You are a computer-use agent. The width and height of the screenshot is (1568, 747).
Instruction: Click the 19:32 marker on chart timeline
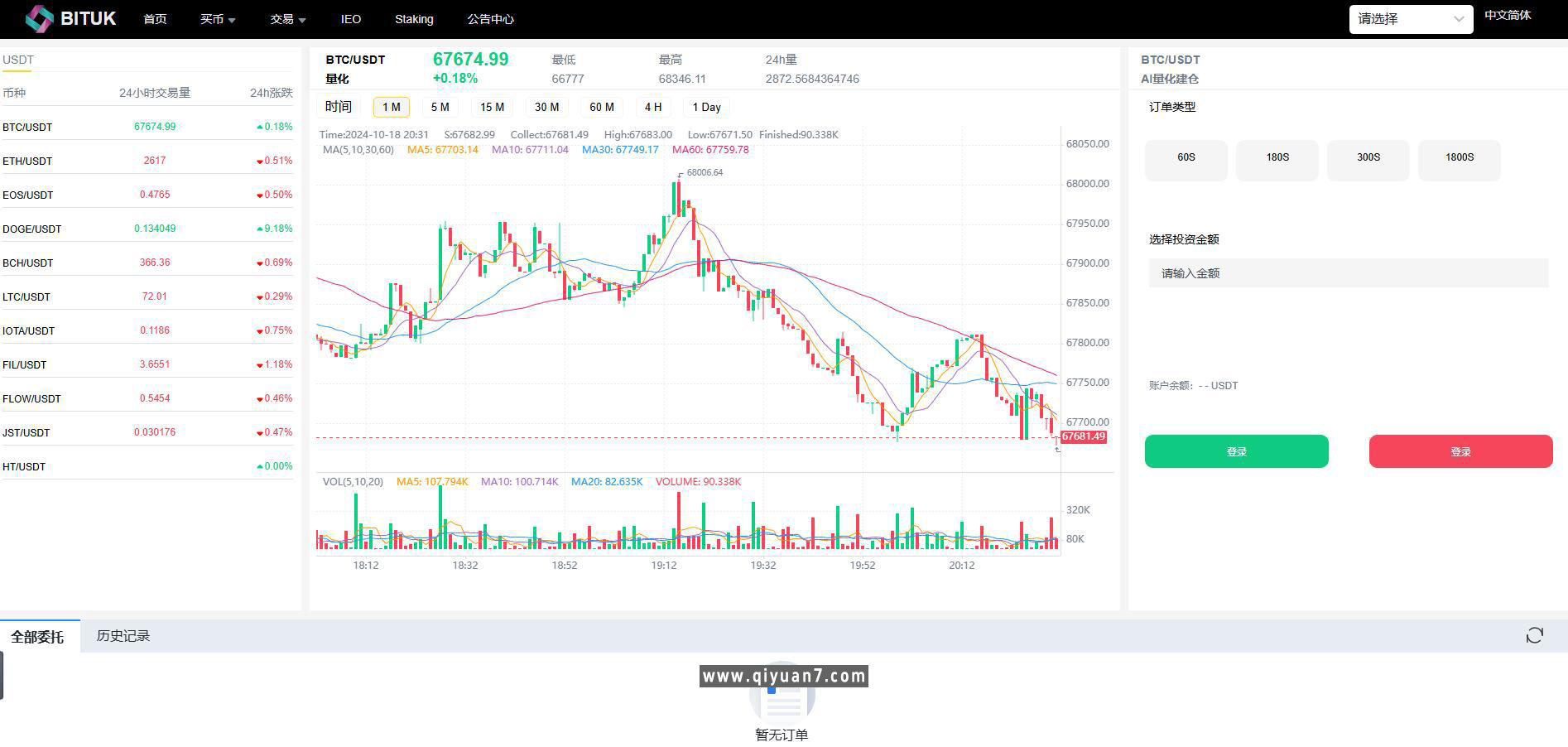(x=762, y=566)
